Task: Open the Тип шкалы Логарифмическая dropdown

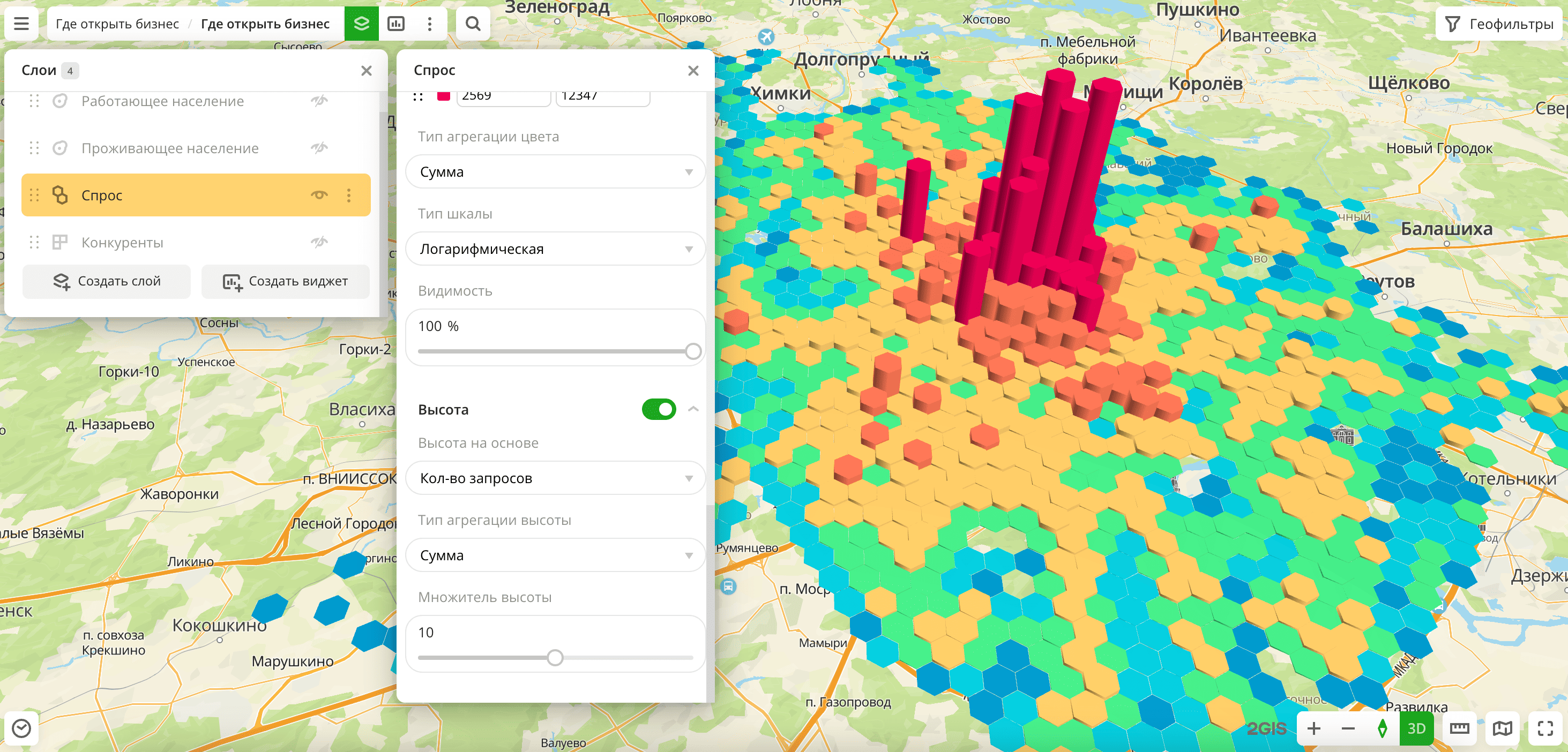Action: pyautogui.click(x=555, y=249)
